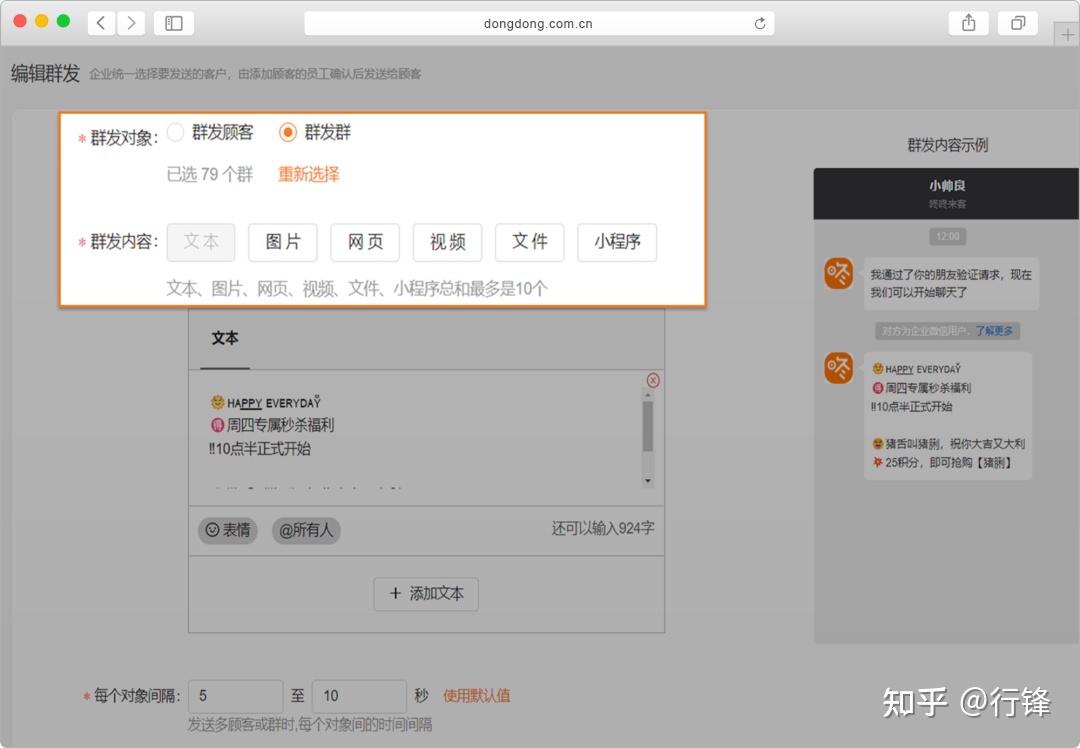Show all tabs overview icon
The width and height of the screenshot is (1080, 748).
pyautogui.click(x=1018, y=23)
